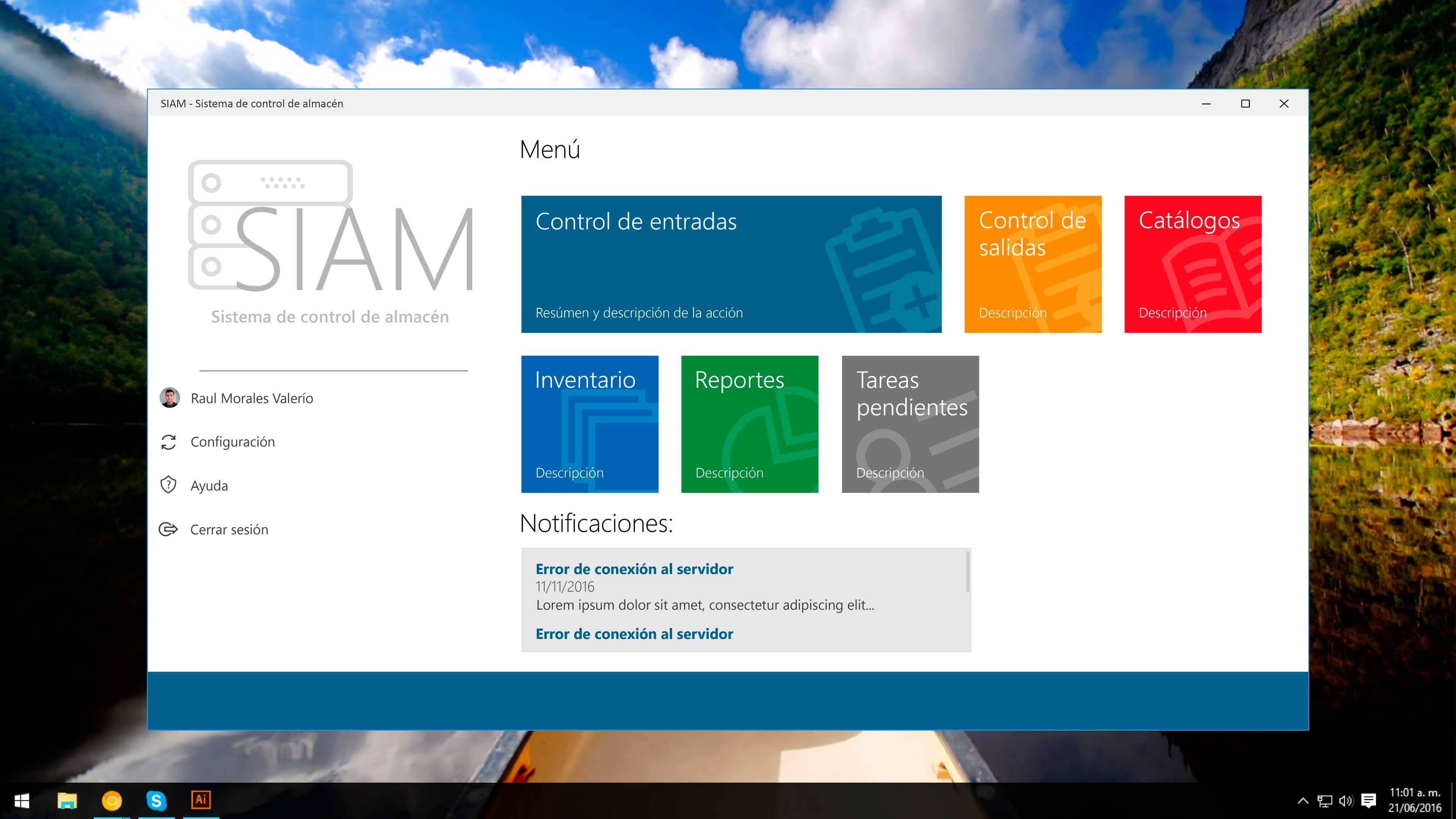This screenshot has height=819, width=1456.
Task: Open the Inventario tile
Action: point(590,424)
